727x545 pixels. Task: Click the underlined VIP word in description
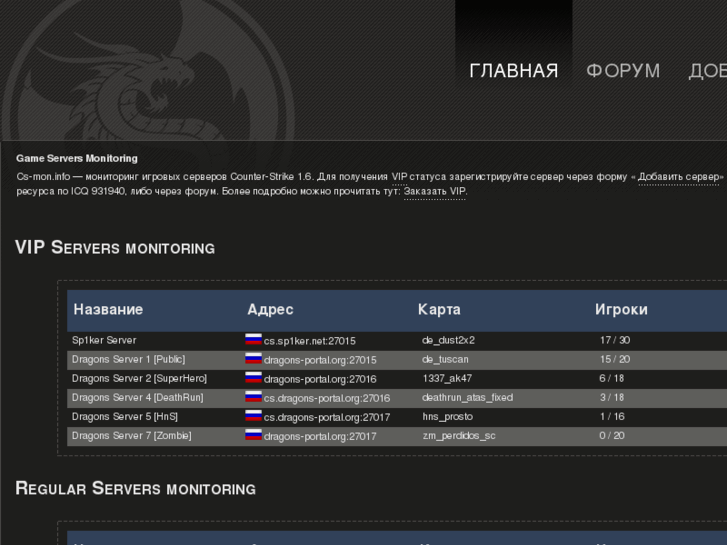[x=399, y=177]
